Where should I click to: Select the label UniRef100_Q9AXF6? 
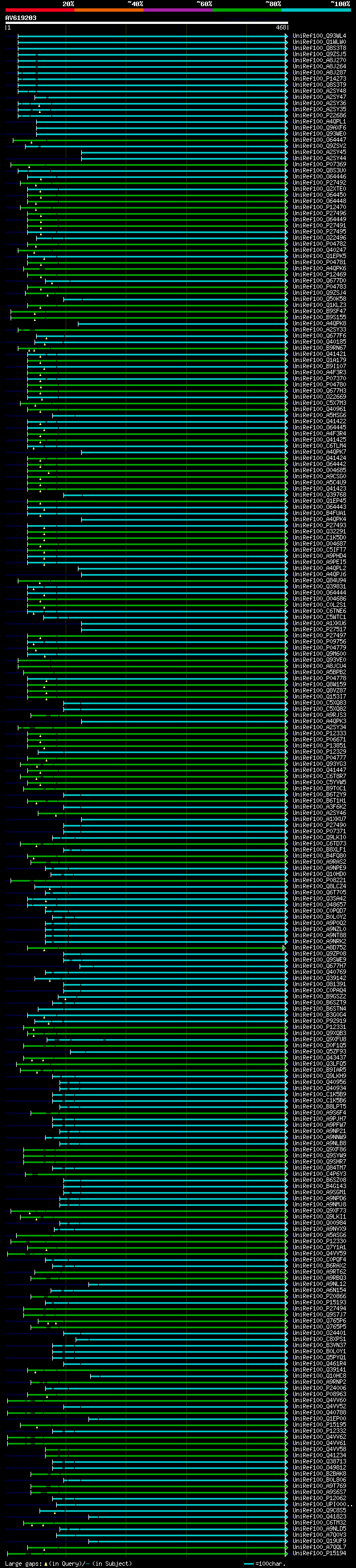[x=319, y=128]
